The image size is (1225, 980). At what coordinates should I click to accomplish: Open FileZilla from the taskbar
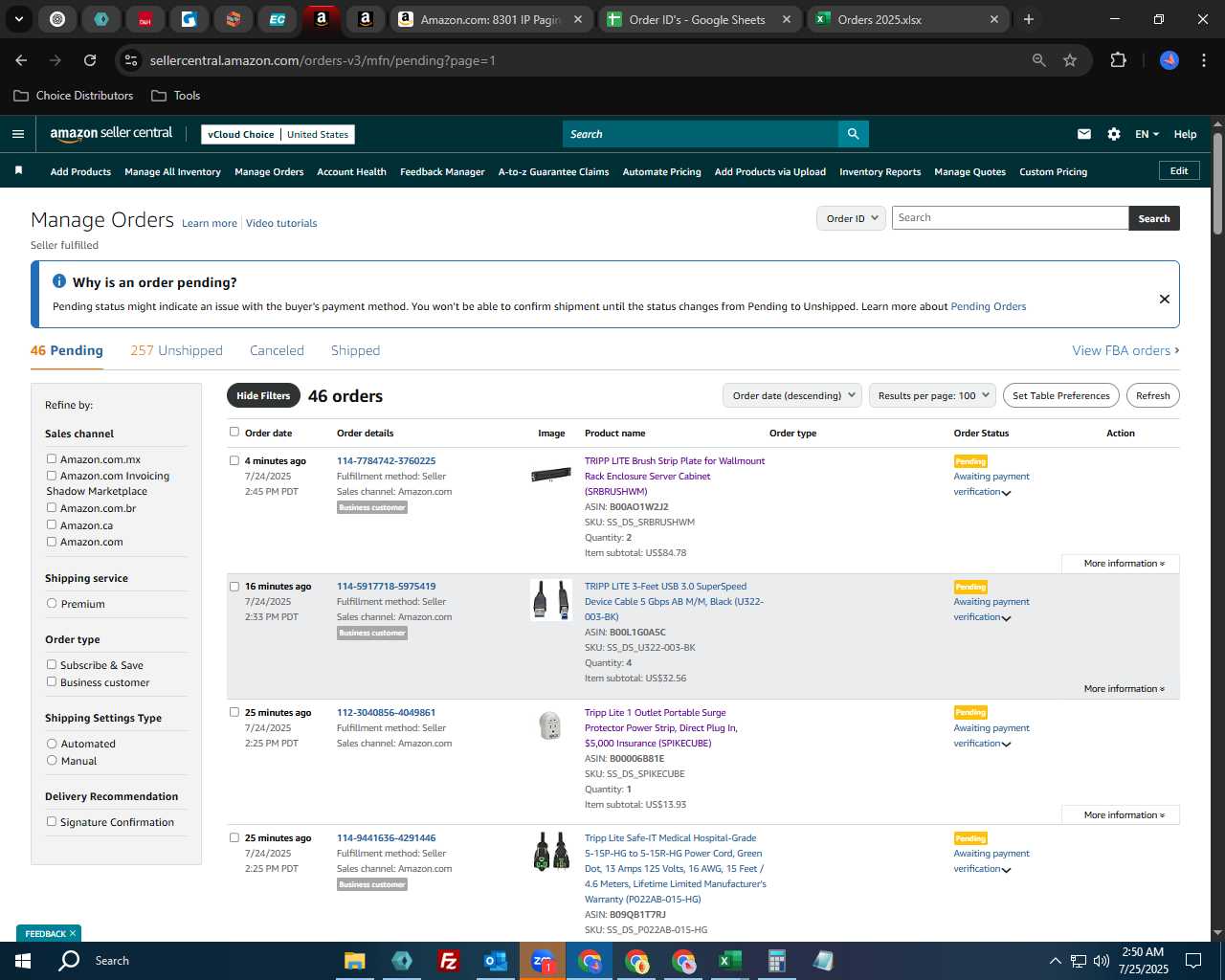pos(448,961)
